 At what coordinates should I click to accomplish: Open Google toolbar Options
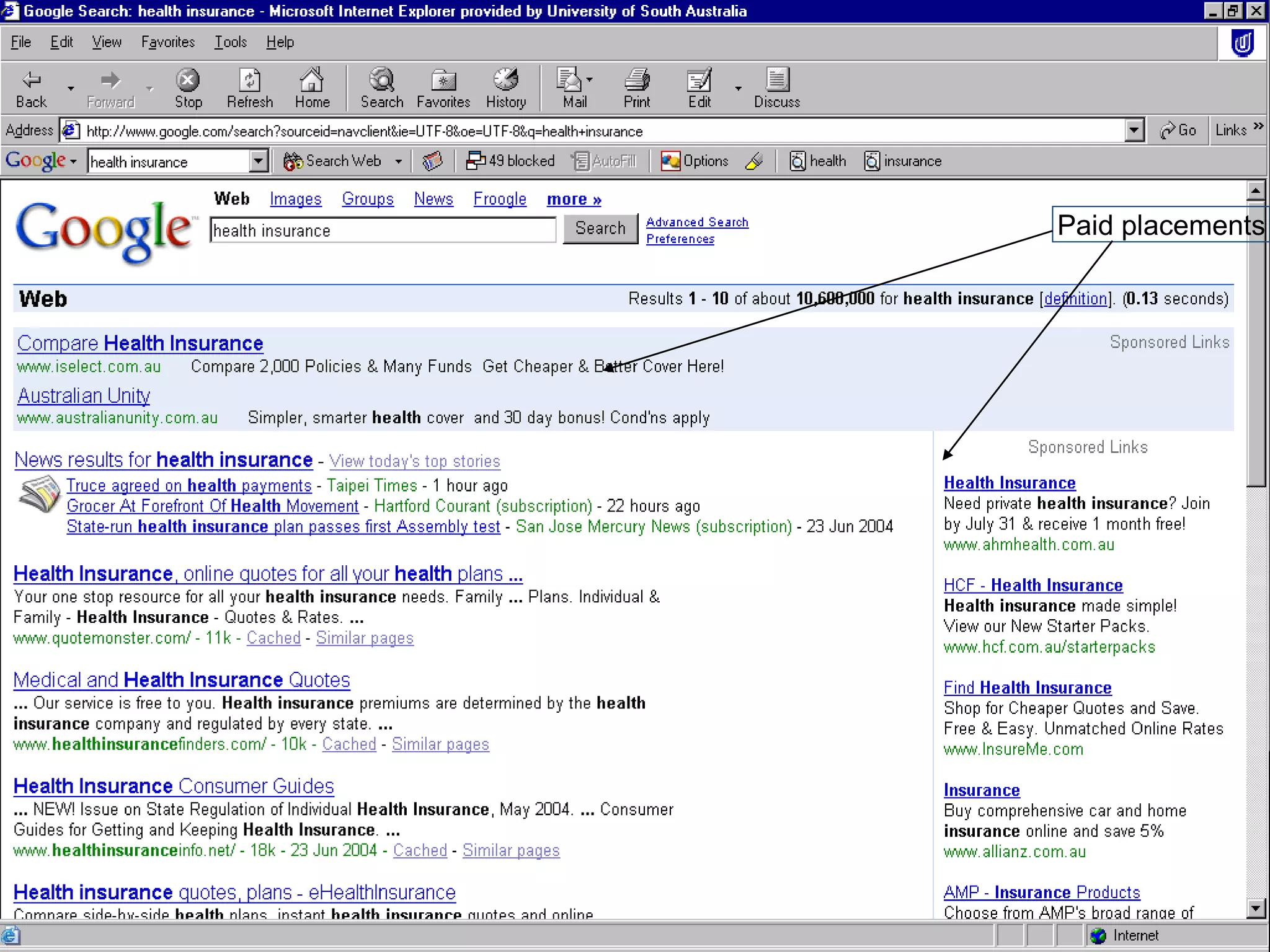(695, 161)
